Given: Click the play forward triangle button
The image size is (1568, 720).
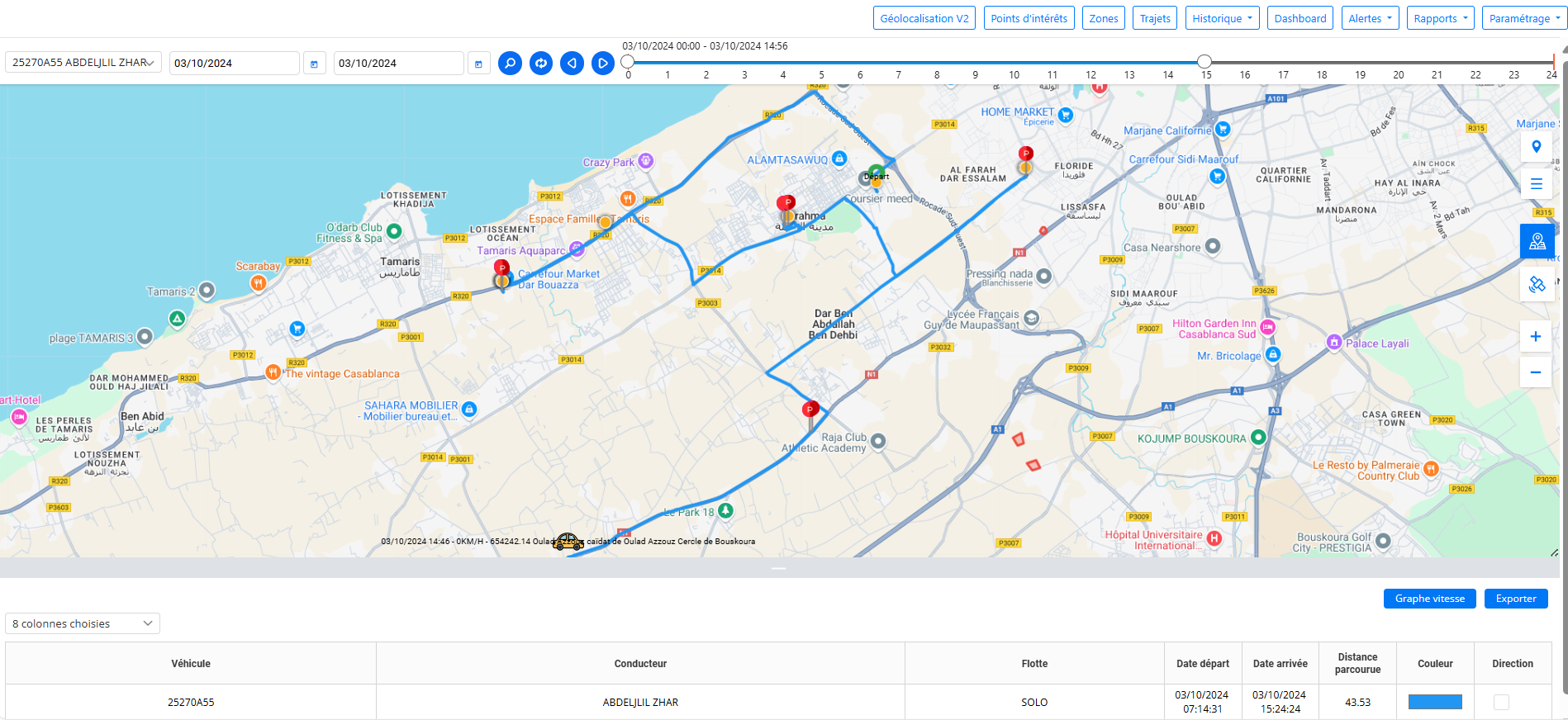Looking at the screenshot, I should pyautogui.click(x=603, y=63).
